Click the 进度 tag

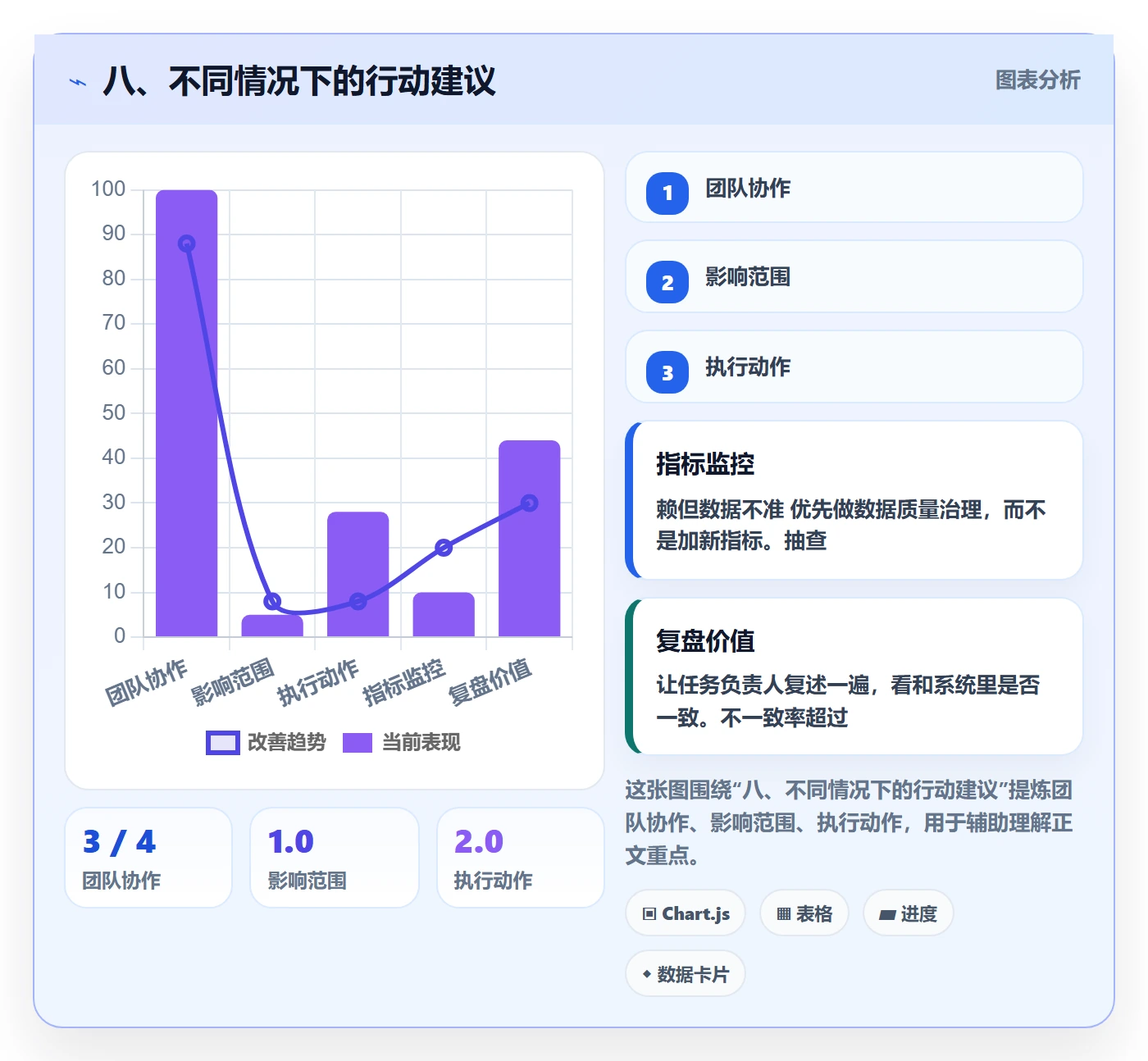tap(909, 913)
